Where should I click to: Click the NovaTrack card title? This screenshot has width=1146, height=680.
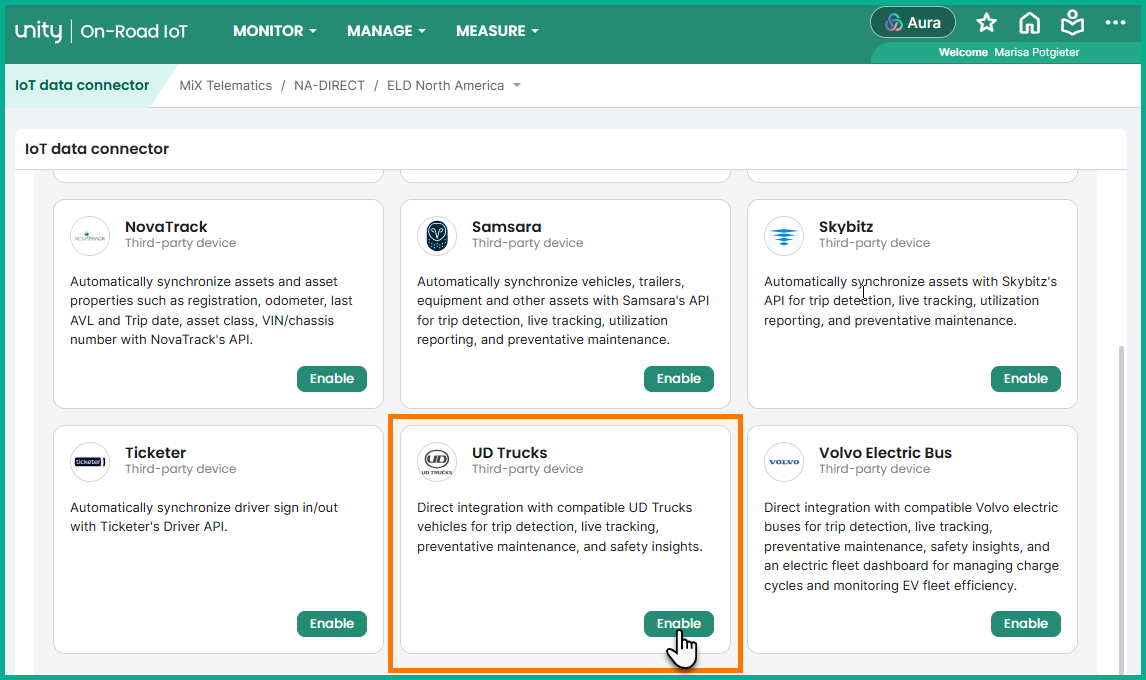coord(166,227)
